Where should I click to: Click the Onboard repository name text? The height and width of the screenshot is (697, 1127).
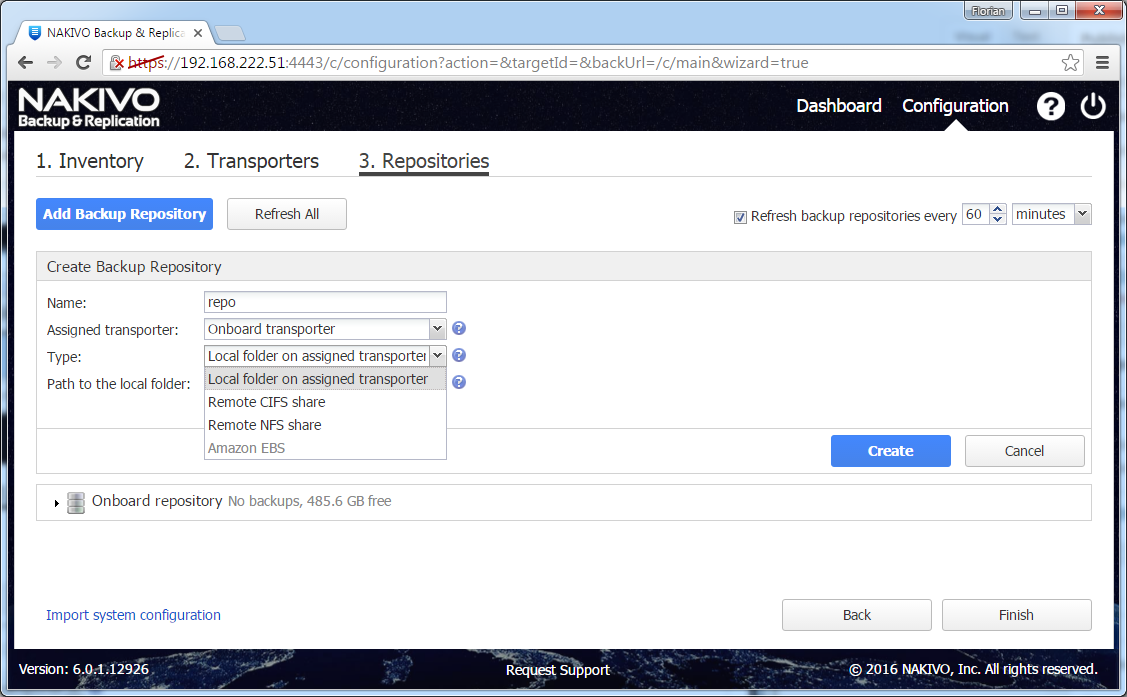pyautogui.click(x=157, y=501)
